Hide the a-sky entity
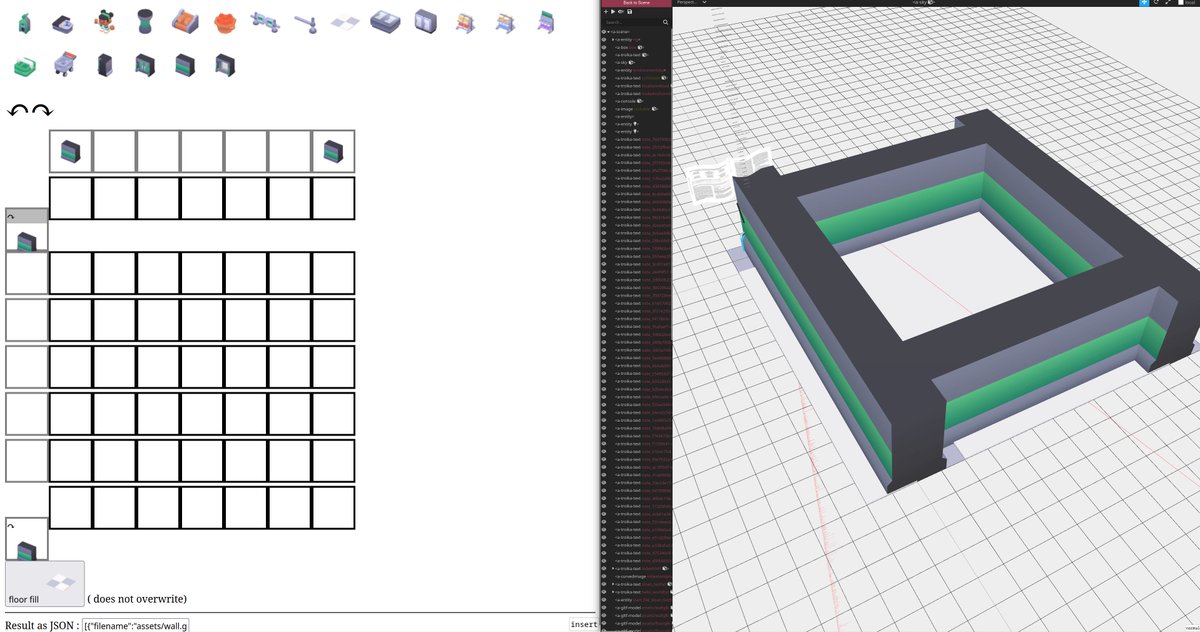The height and width of the screenshot is (632, 1200). pos(605,62)
